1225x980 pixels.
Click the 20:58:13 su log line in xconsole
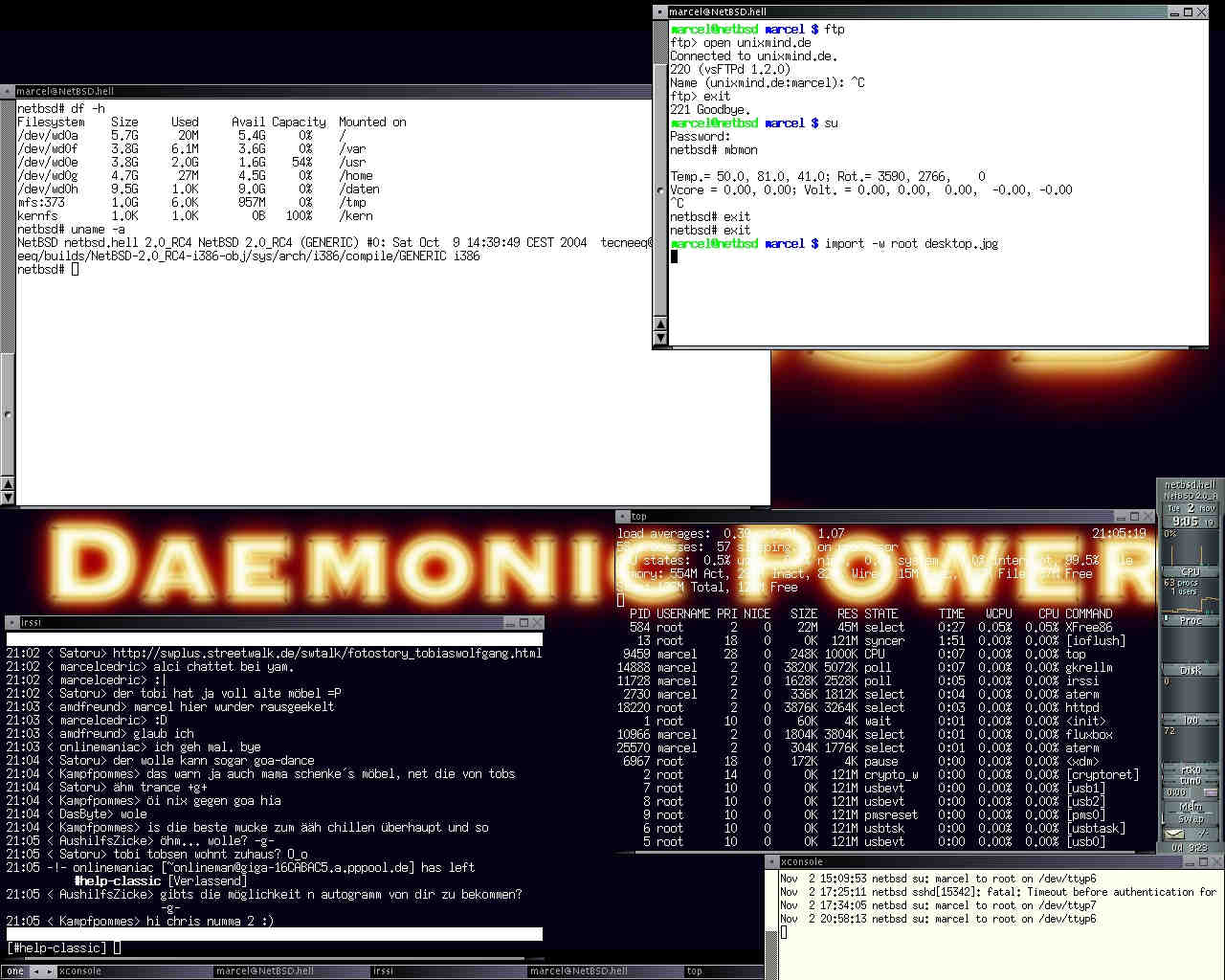[x=938, y=919]
